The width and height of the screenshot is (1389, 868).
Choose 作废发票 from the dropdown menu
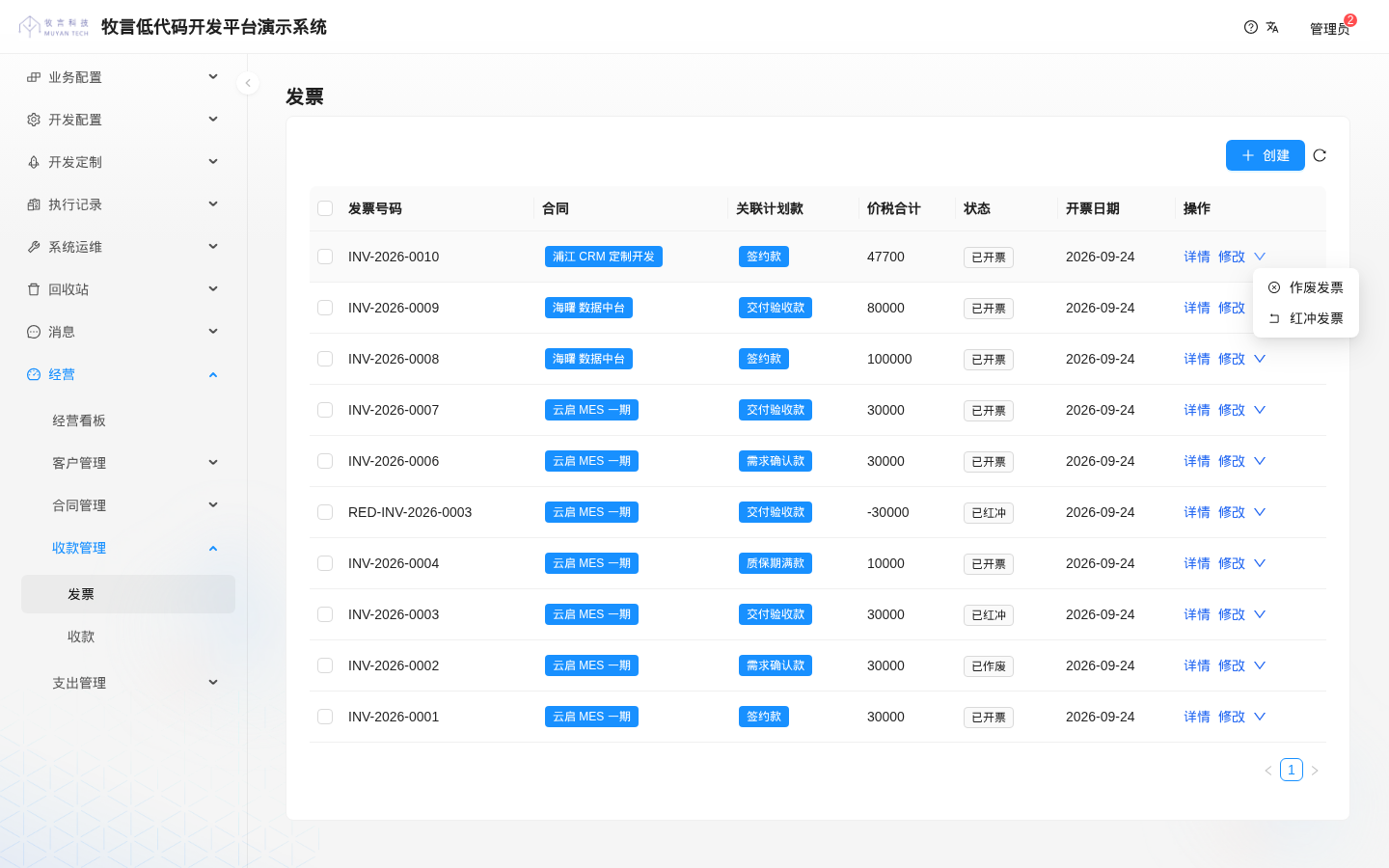point(1306,287)
